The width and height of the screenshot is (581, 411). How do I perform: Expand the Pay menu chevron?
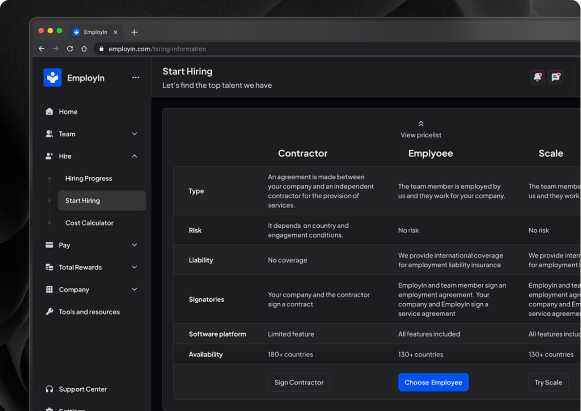pos(135,245)
